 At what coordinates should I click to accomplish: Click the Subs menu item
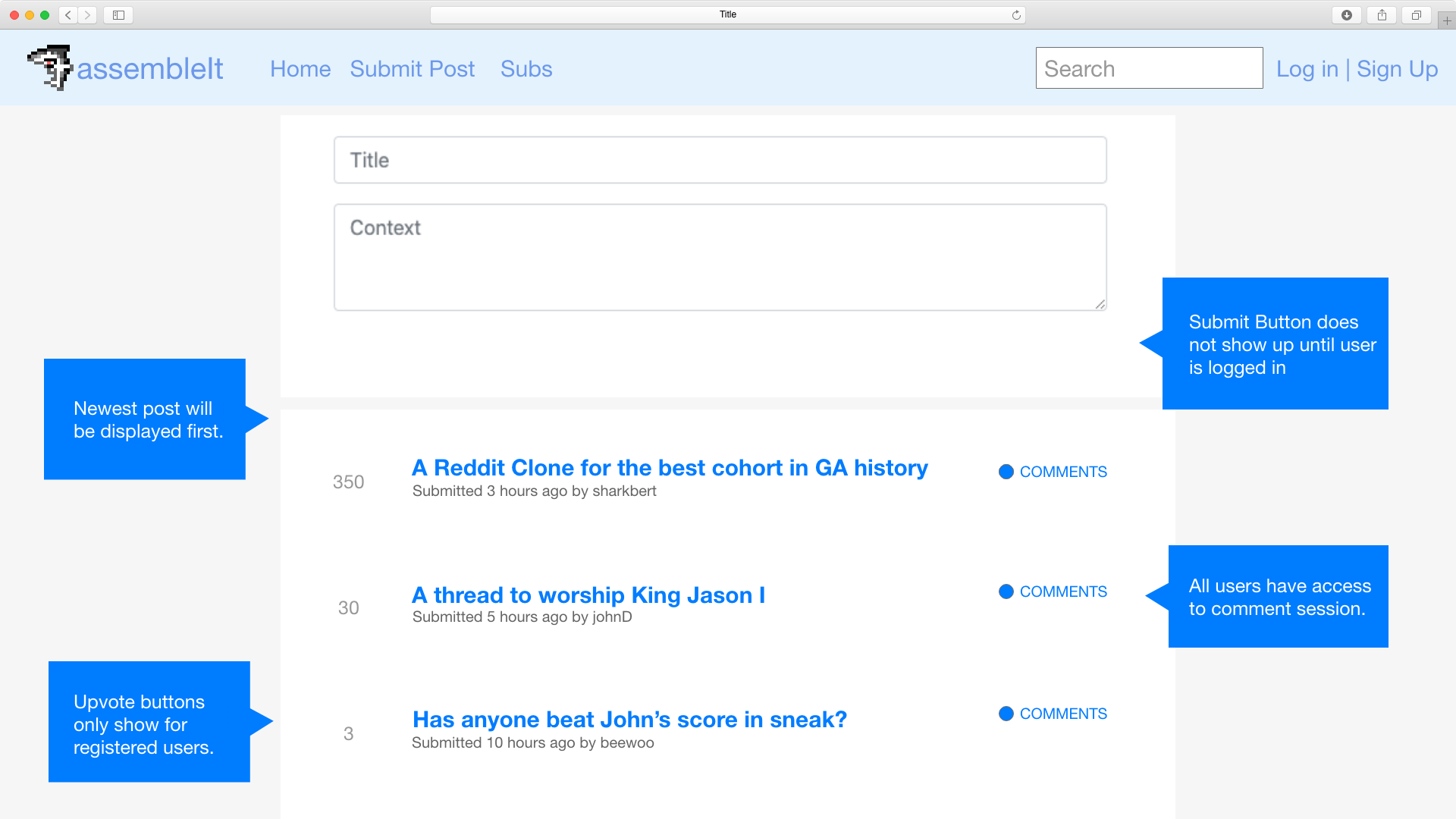click(526, 67)
